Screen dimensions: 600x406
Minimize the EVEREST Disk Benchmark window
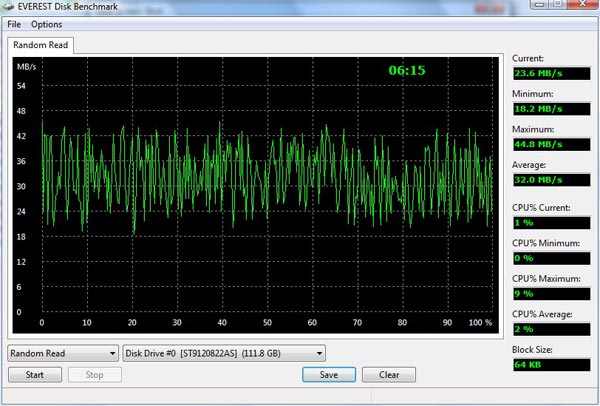(x=540, y=4)
